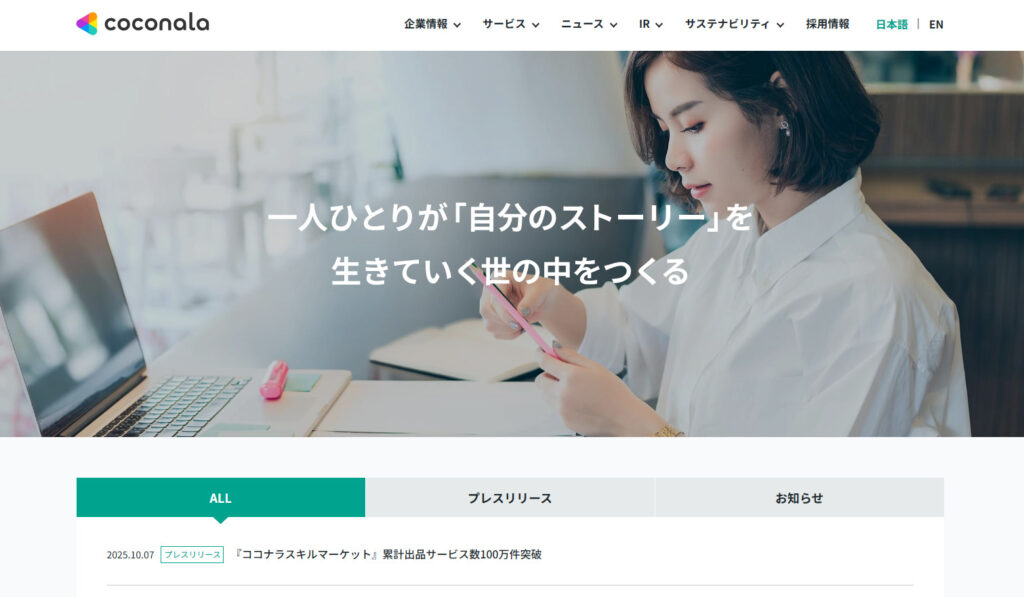Screen dimensions: 1024x597
Task: Open the ニュース menu item
Action: click(582, 24)
